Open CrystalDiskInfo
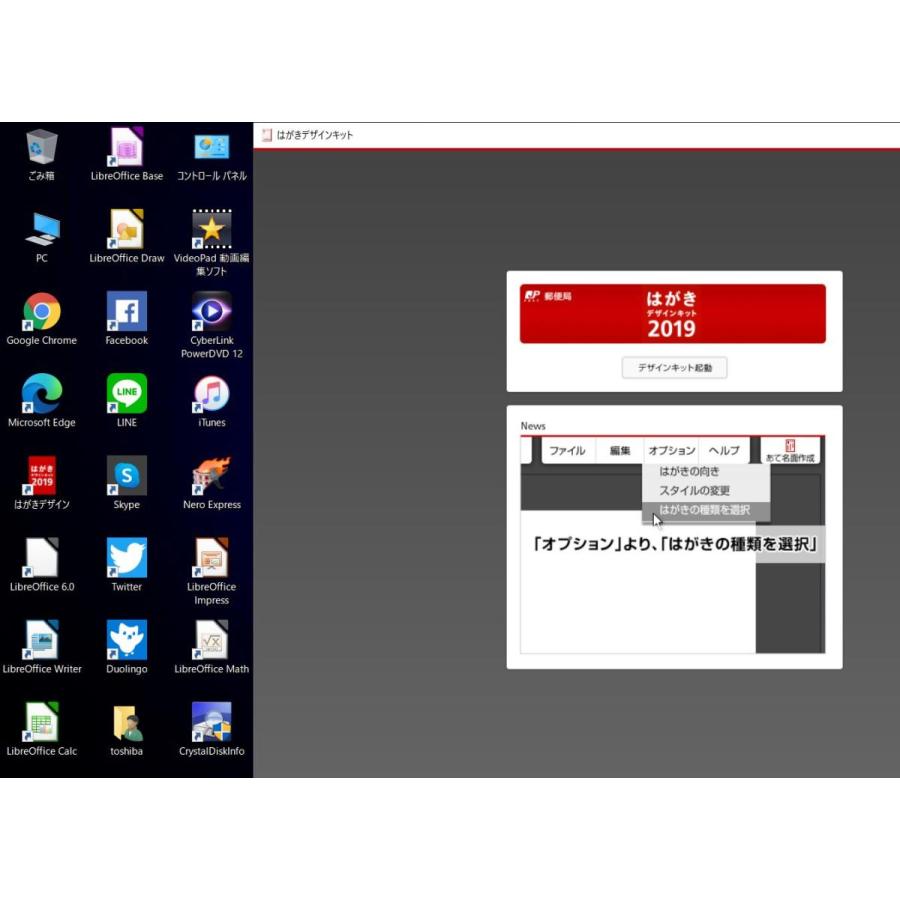Image resolution: width=900 pixels, height=900 pixels. (x=211, y=724)
